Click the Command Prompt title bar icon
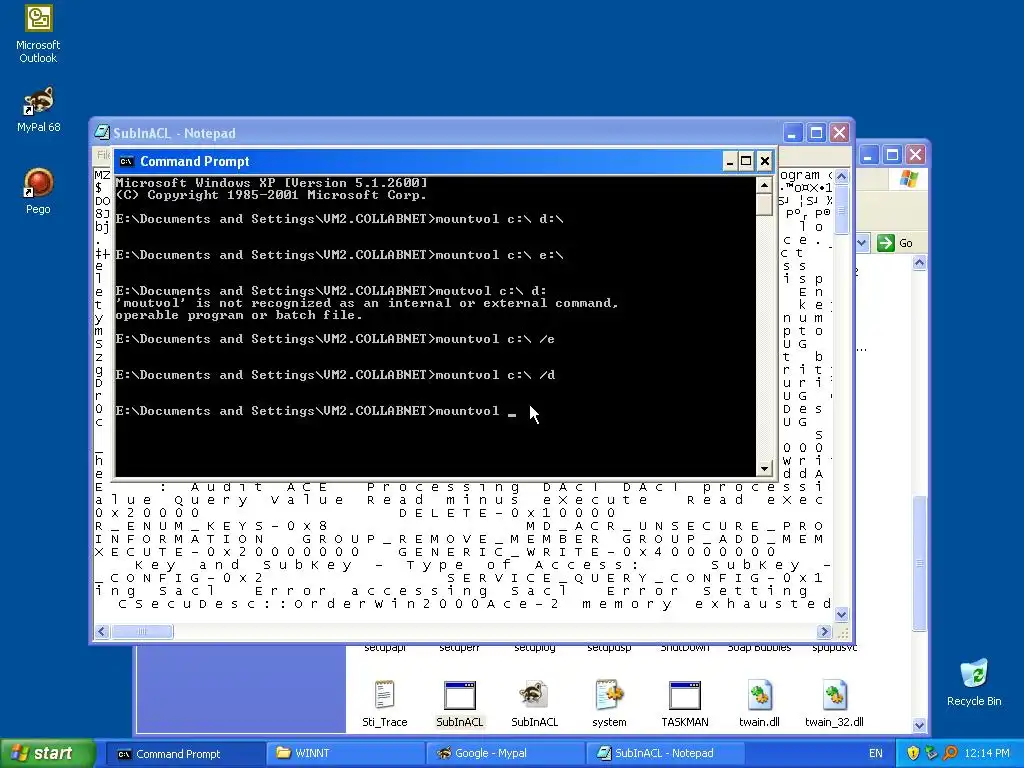The width and height of the screenshot is (1024, 768). click(127, 161)
